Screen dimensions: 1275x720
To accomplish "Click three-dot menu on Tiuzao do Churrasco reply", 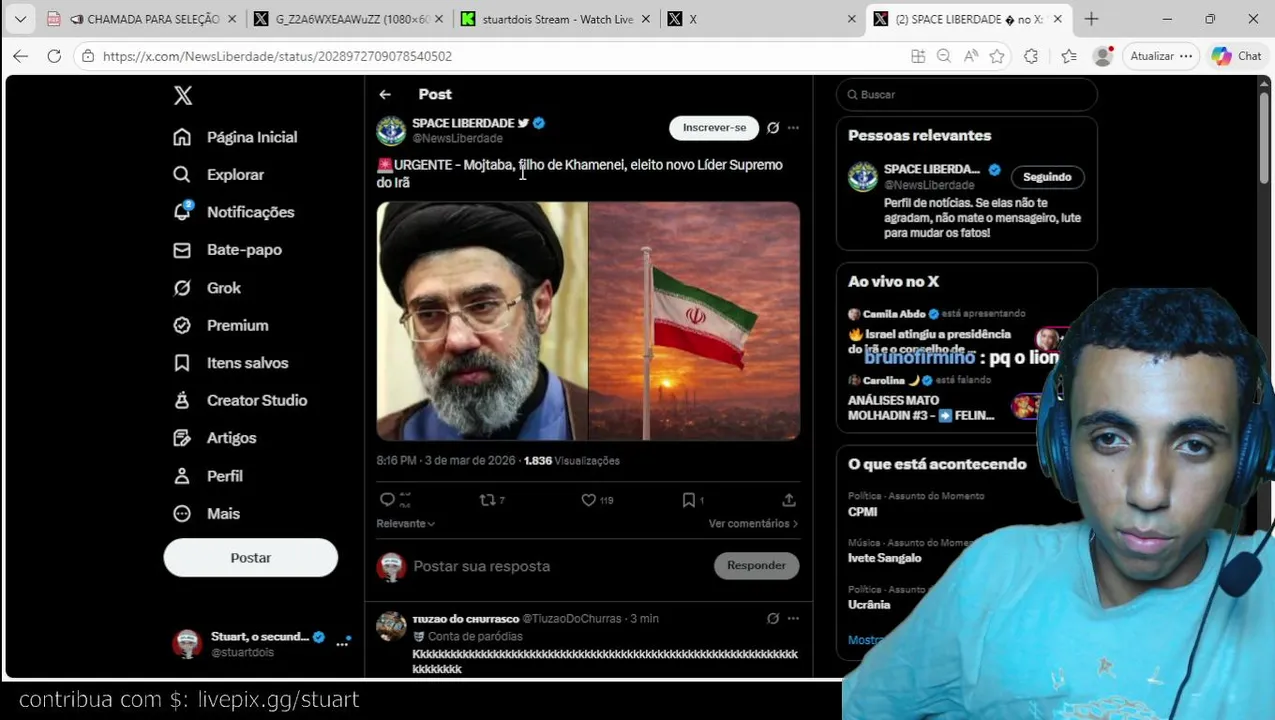I will click(793, 619).
